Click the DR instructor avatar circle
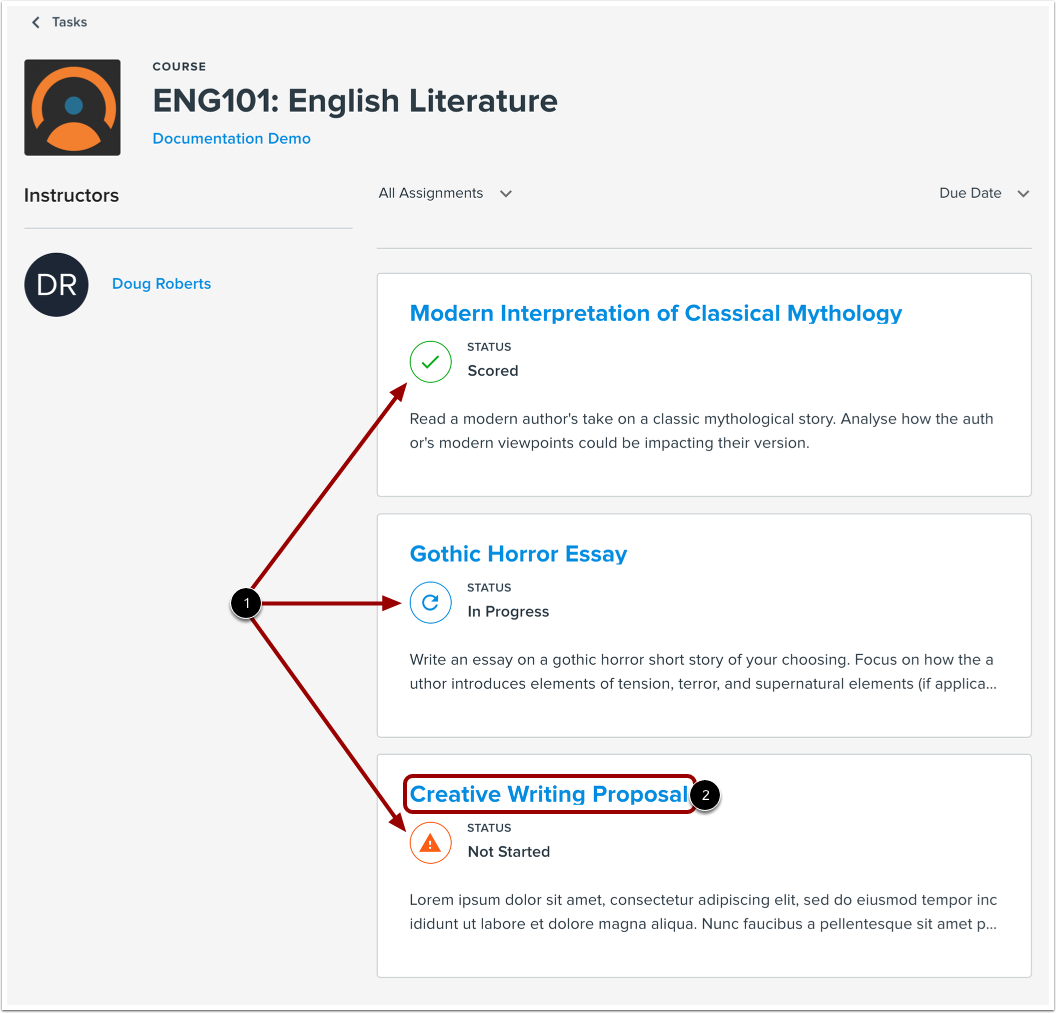1056x1013 pixels. click(57, 285)
